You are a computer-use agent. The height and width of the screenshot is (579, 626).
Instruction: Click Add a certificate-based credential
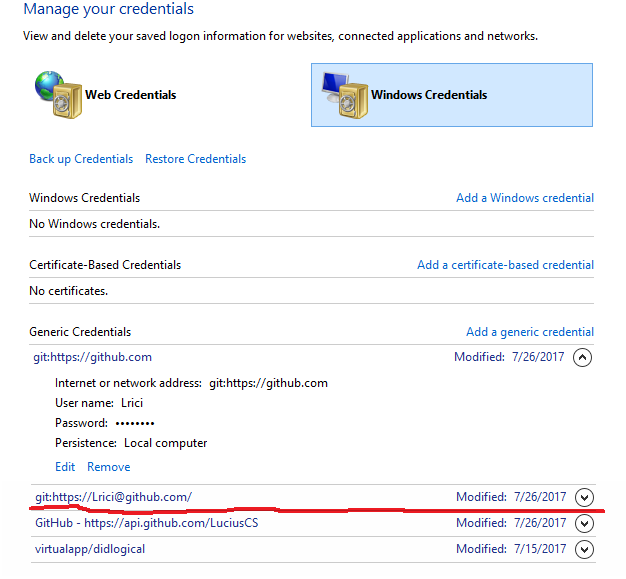point(505,265)
